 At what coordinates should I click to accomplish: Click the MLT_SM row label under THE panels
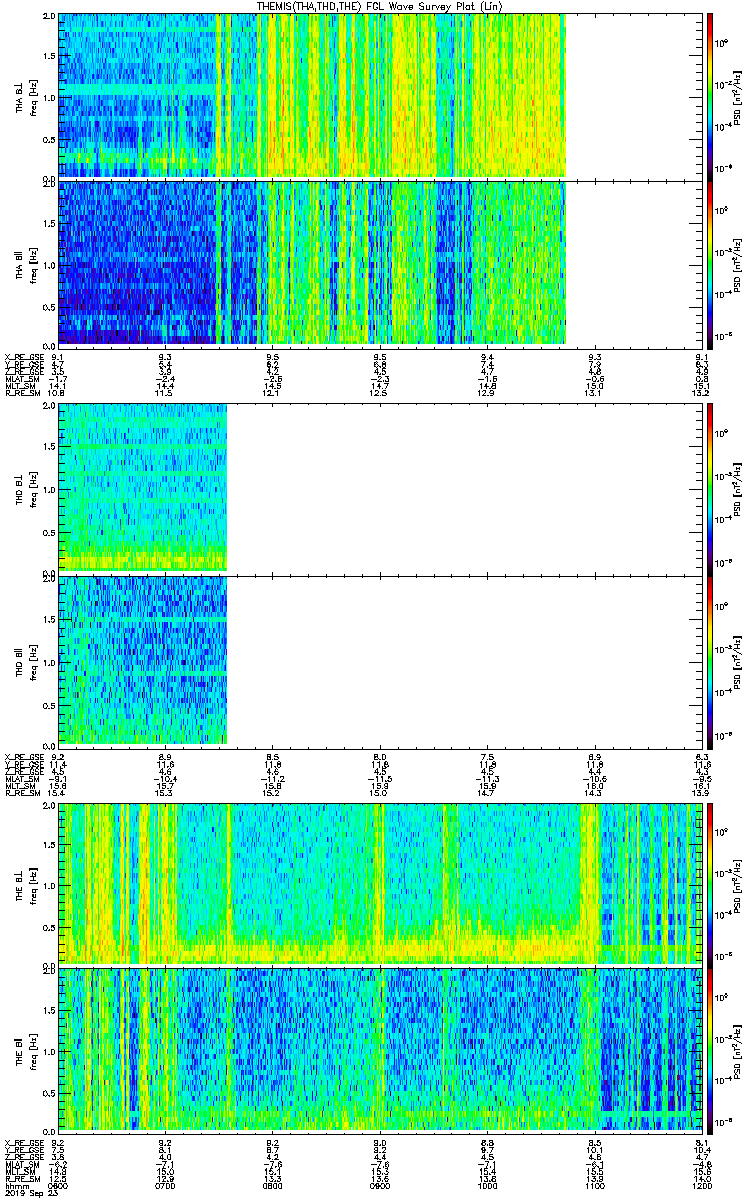click(x=18, y=1171)
